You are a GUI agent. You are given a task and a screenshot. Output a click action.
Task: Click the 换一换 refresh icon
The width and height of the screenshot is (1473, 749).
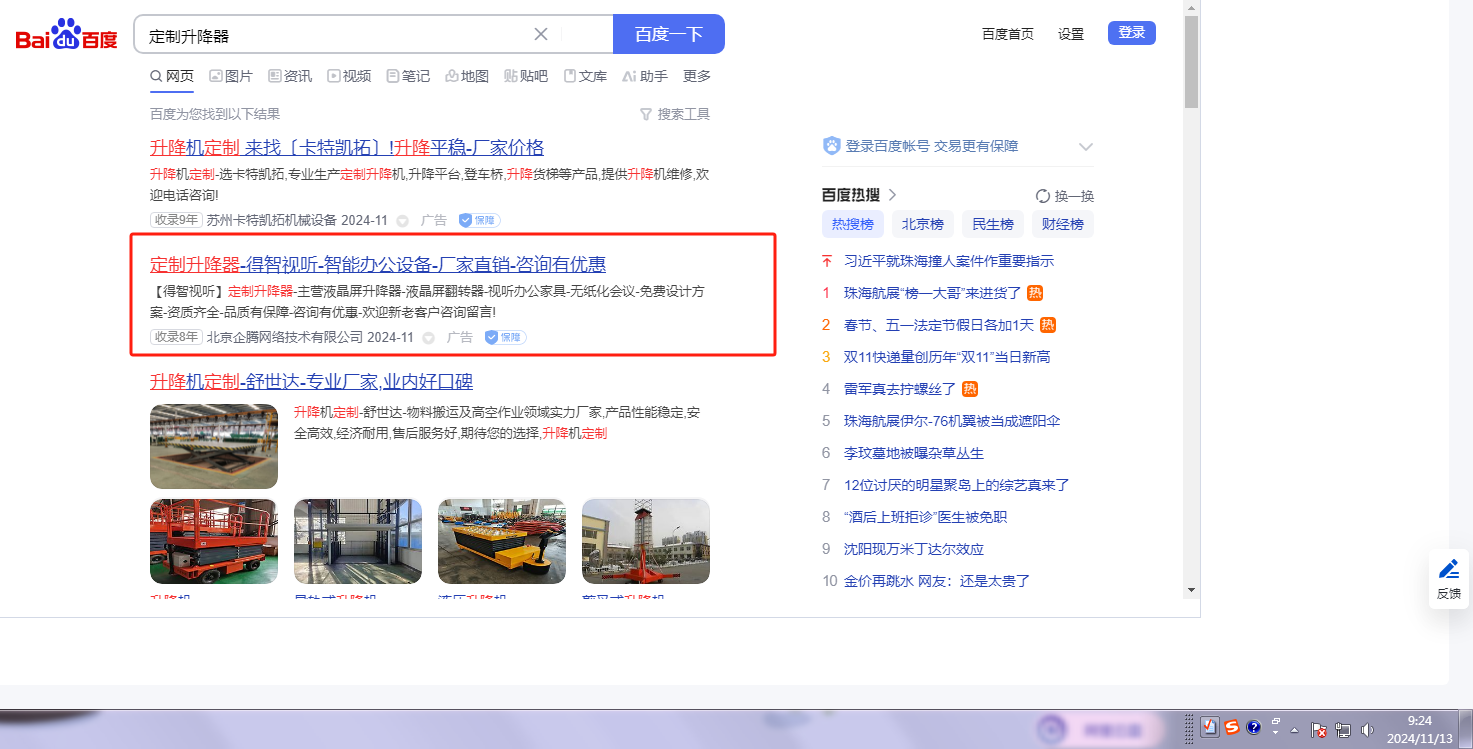click(x=1043, y=196)
